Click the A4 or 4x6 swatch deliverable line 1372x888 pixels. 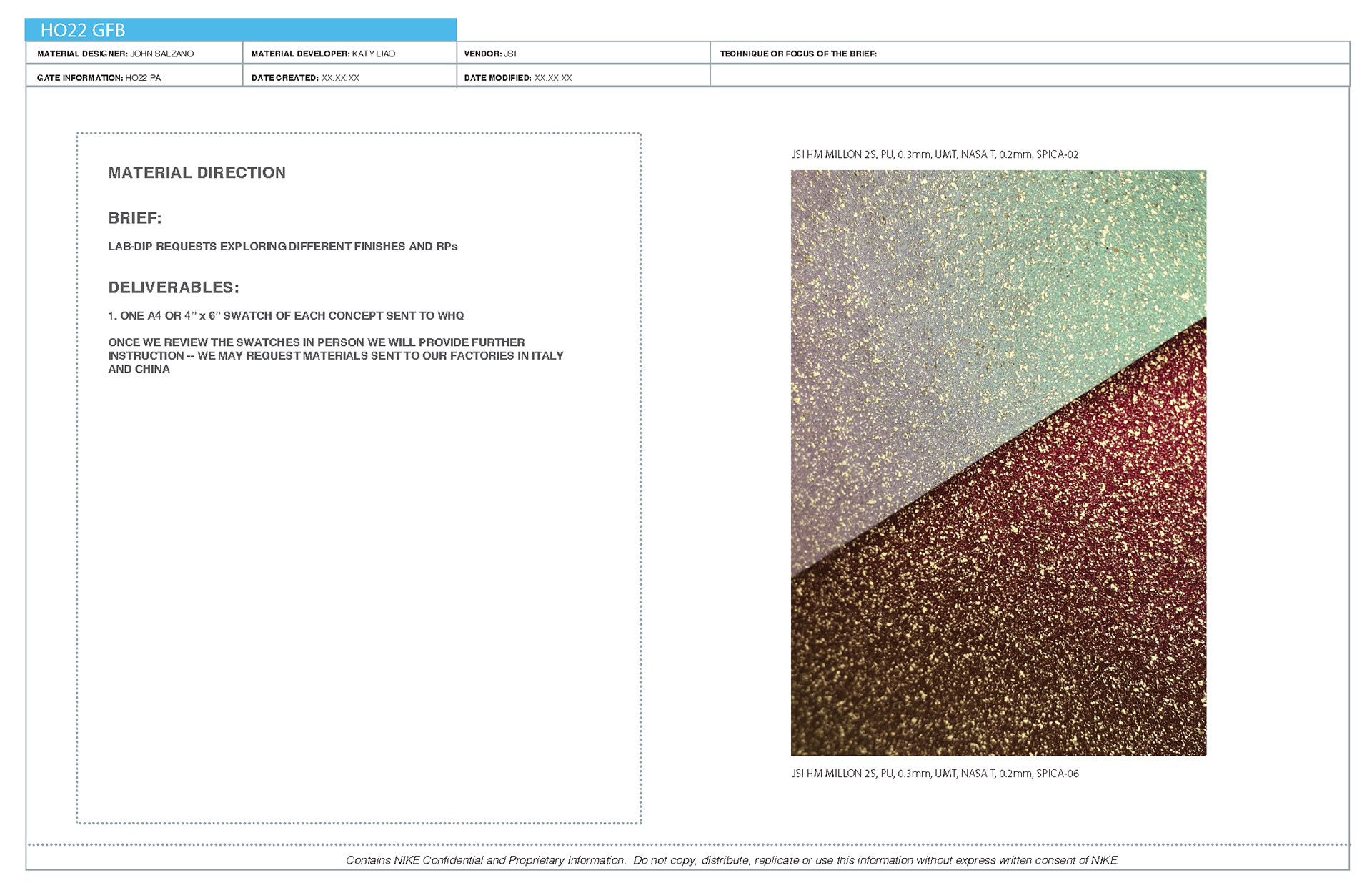pyautogui.click(x=286, y=315)
